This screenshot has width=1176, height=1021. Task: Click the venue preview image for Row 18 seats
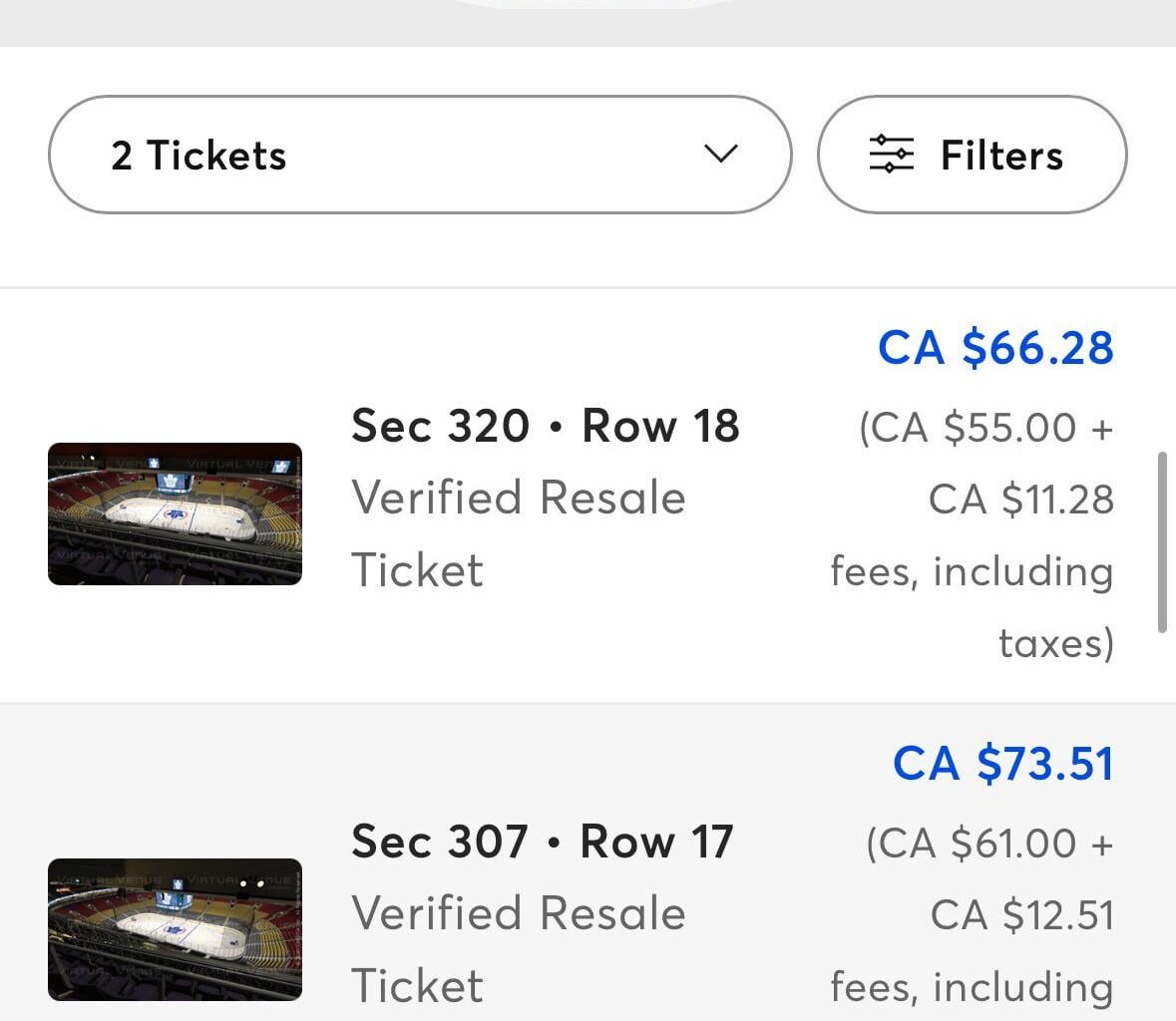(175, 513)
